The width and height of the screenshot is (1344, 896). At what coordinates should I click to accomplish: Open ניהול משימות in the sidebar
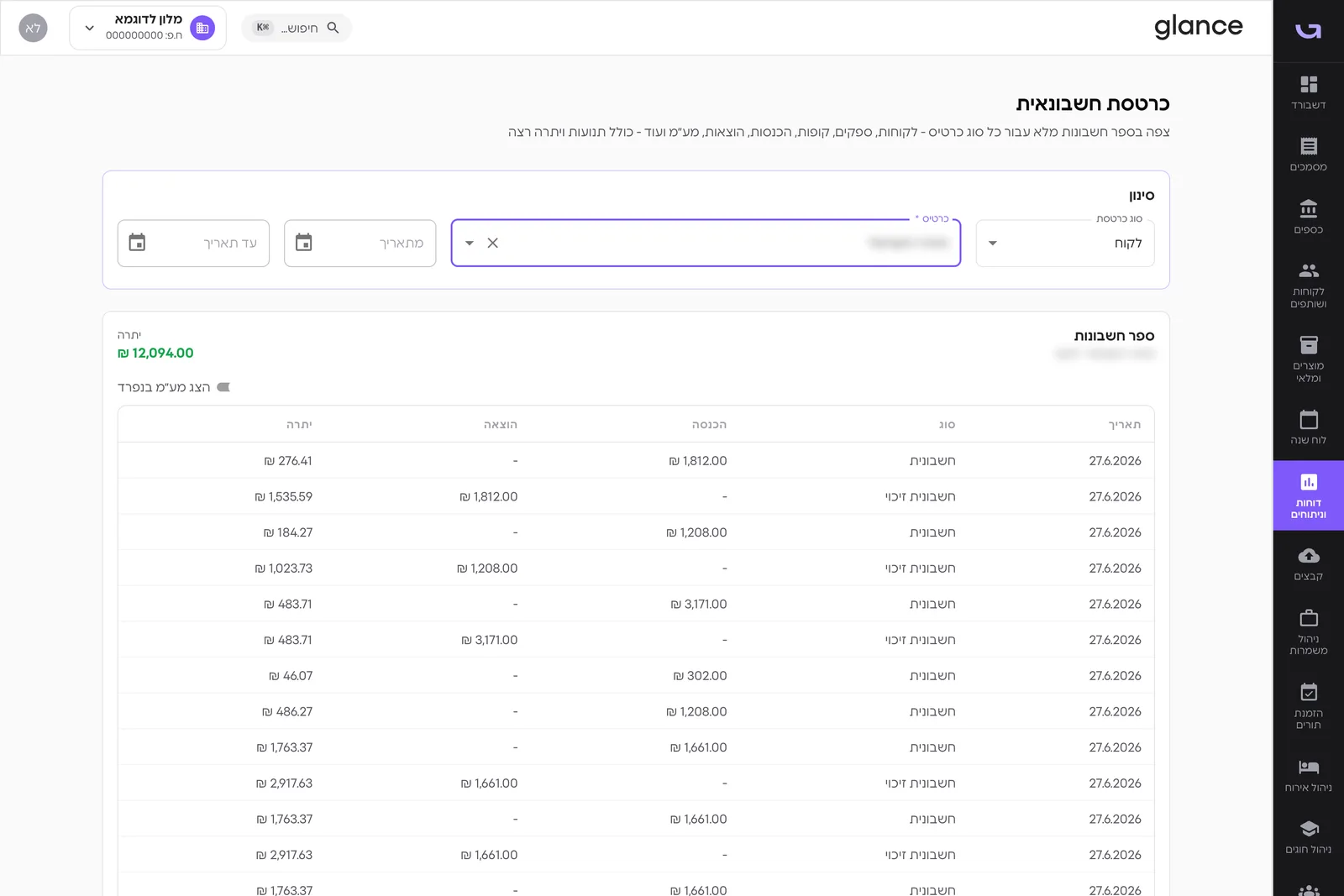(1308, 631)
